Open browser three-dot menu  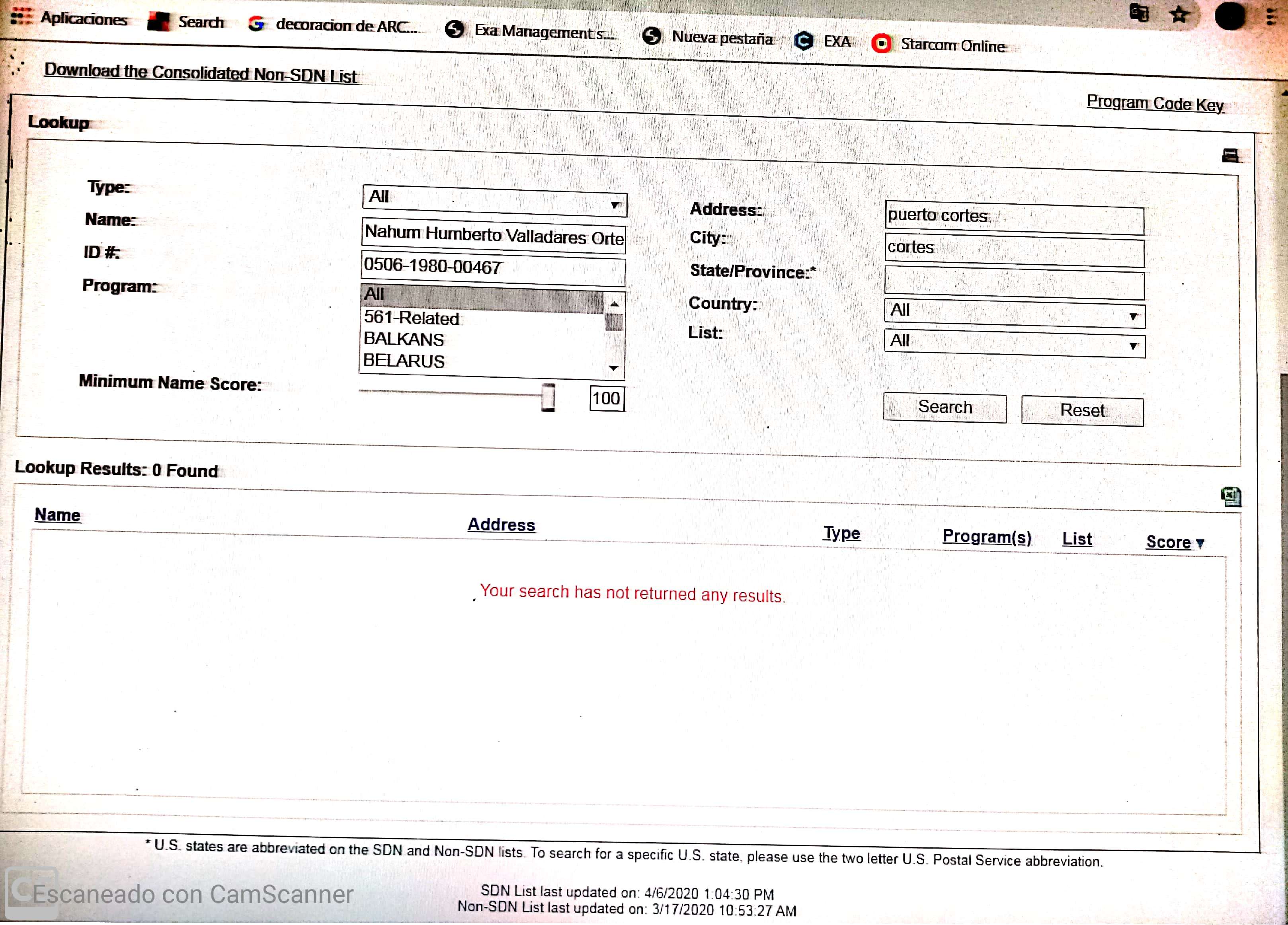[x=1272, y=17]
